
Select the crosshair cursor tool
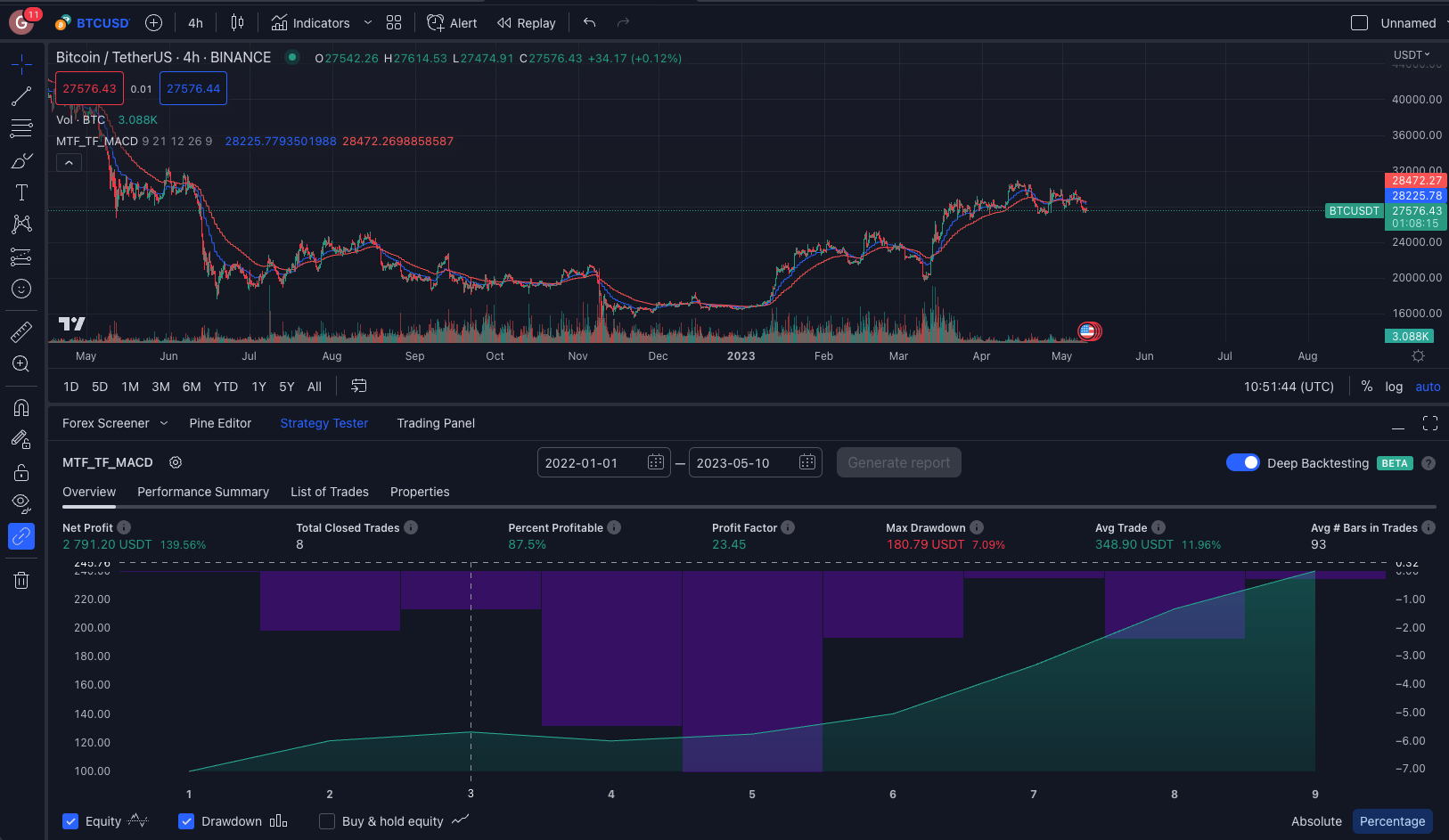pyautogui.click(x=21, y=64)
